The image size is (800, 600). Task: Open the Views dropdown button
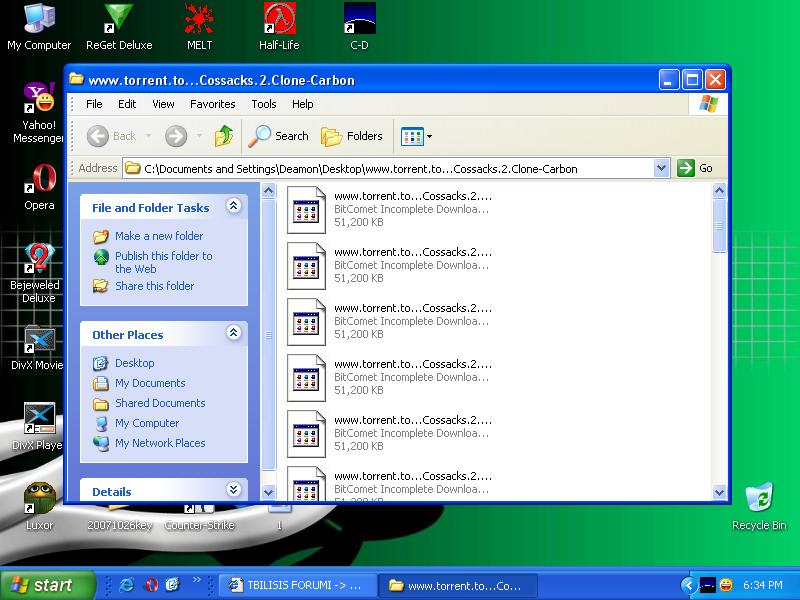tap(416, 136)
